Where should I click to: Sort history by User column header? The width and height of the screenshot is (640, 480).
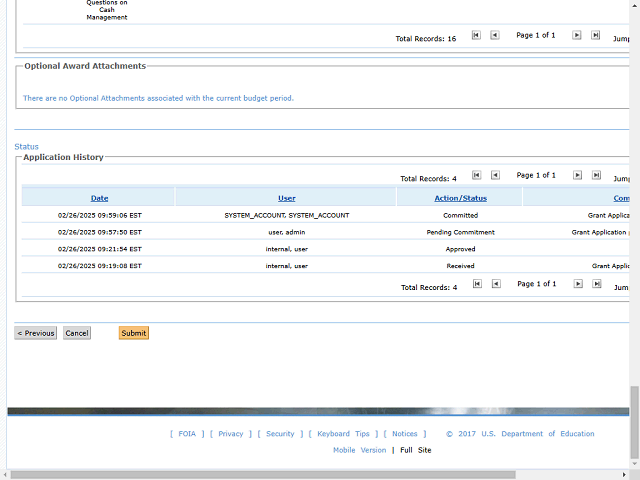coord(286,198)
